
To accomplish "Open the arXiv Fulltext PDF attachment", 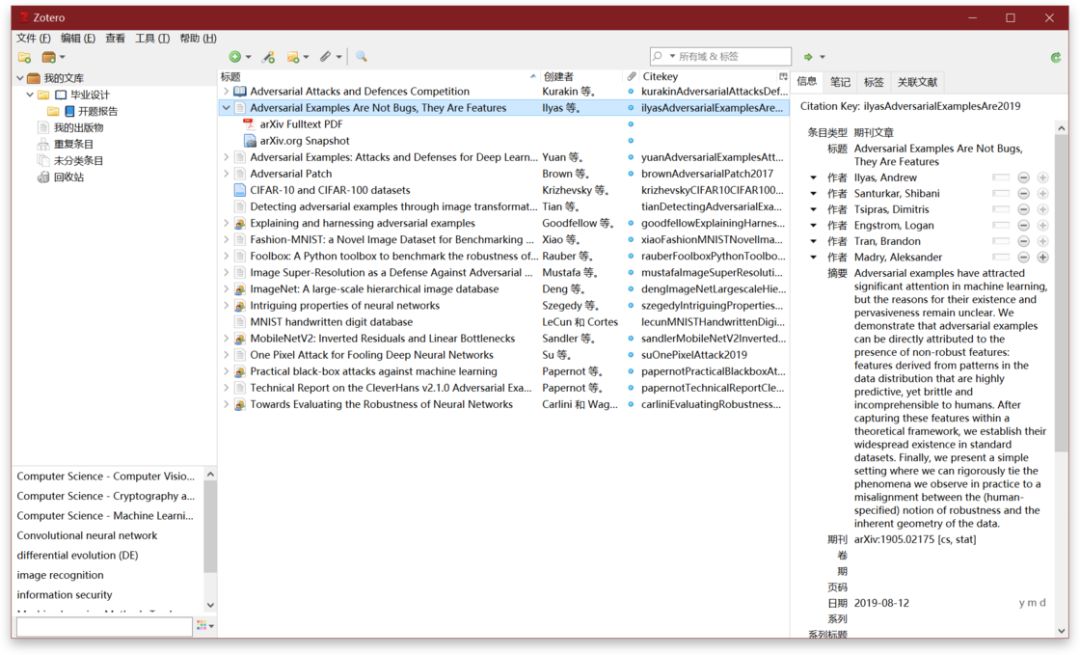I will 300,124.
